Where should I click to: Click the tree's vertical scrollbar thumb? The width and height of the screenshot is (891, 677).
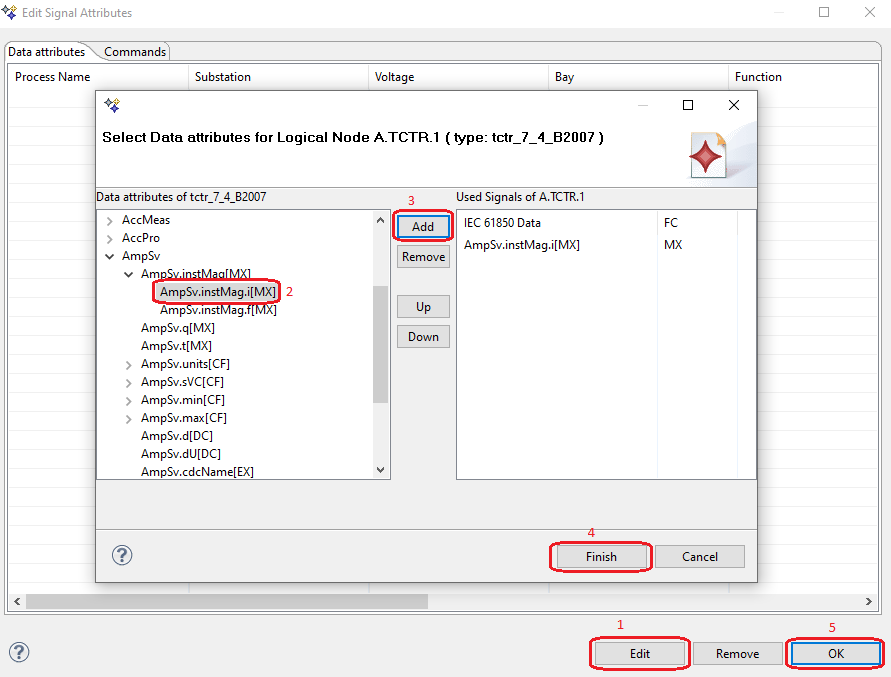pyautogui.click(x=380, y=343)
